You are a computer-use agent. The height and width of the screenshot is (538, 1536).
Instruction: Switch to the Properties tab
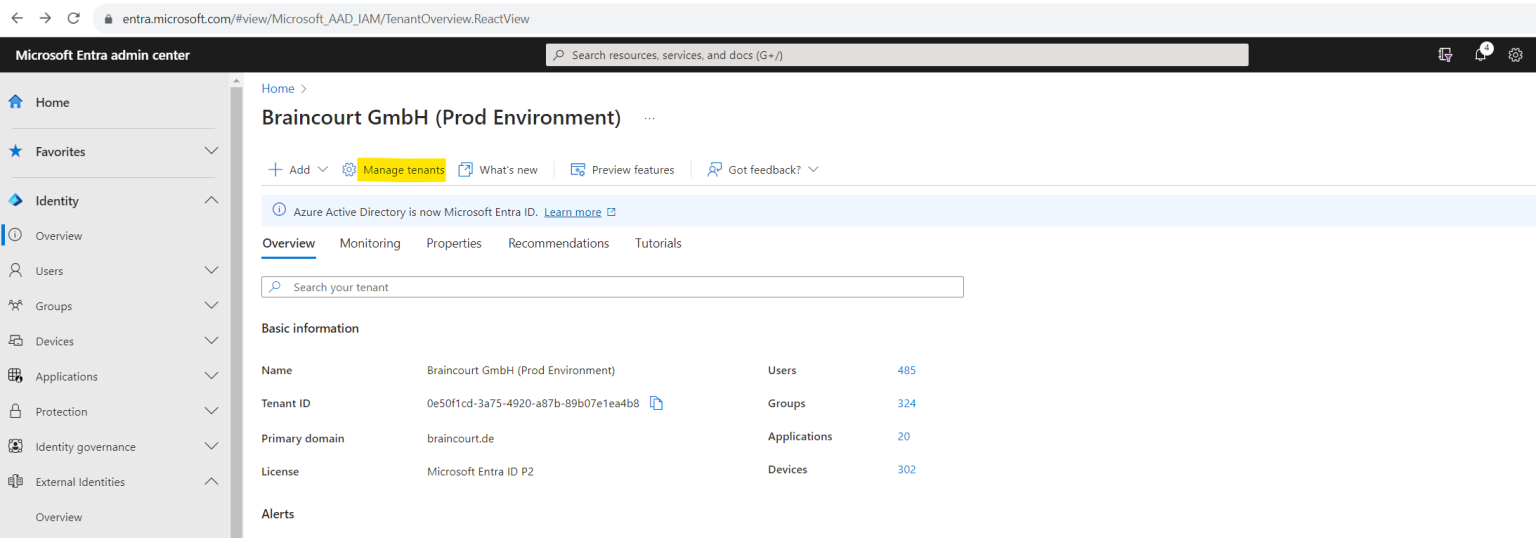point(454,243)
